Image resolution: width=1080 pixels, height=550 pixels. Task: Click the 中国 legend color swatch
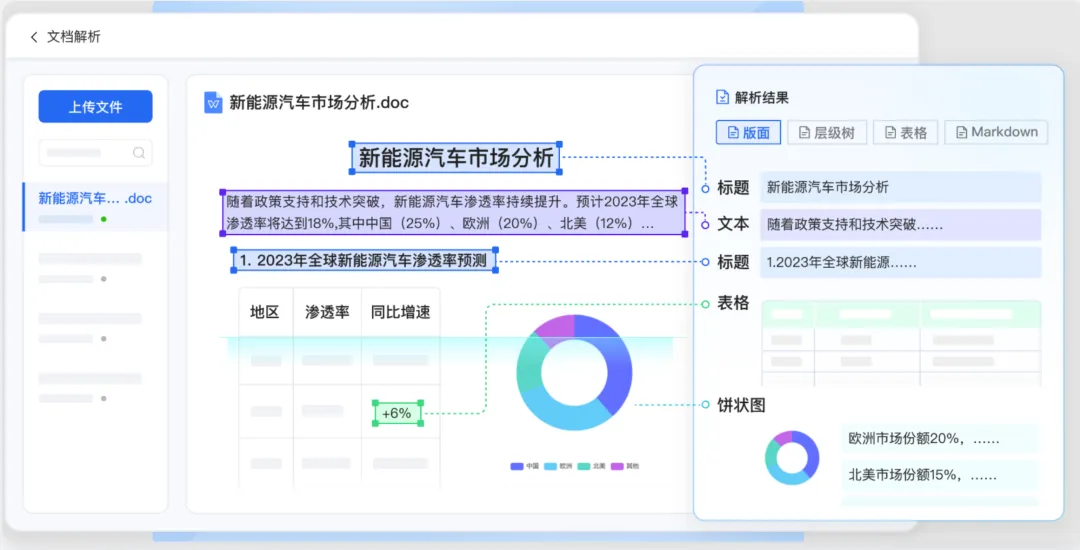517,466
